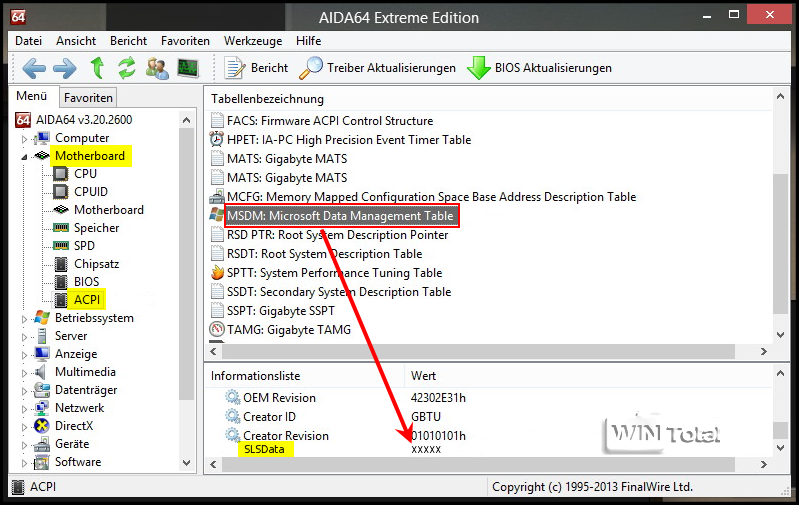799x505 pixels.
Task: Select SSPT: Gigabyte SSPT row
Action: click(x=280, y=311)
